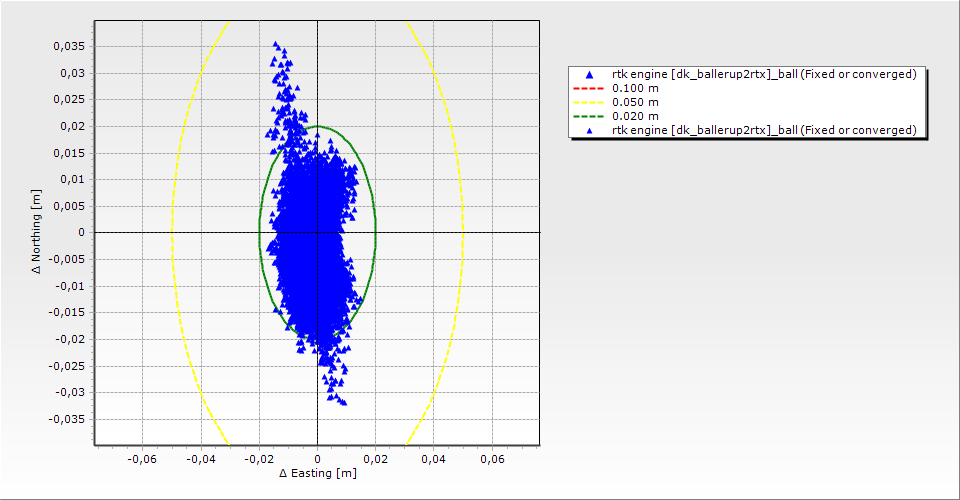Click the -0,03 Northing tick label
960x500 pixels.
pyautogui.click(x=70, y=392)
